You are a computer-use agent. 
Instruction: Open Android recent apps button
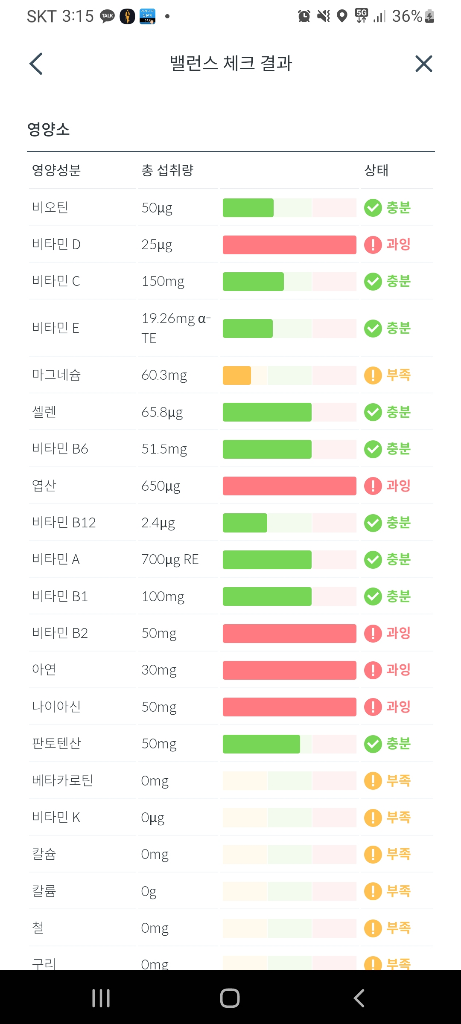coord(101,997)
